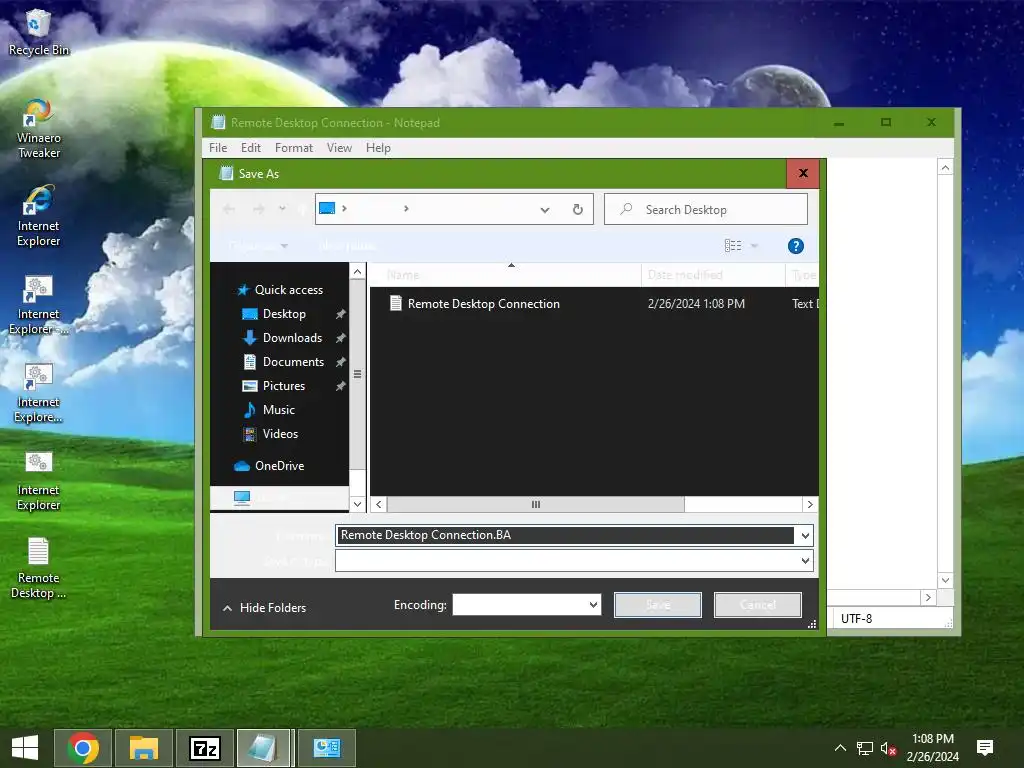Click the file list horizontal scrollbar thumb

[536, 504]
